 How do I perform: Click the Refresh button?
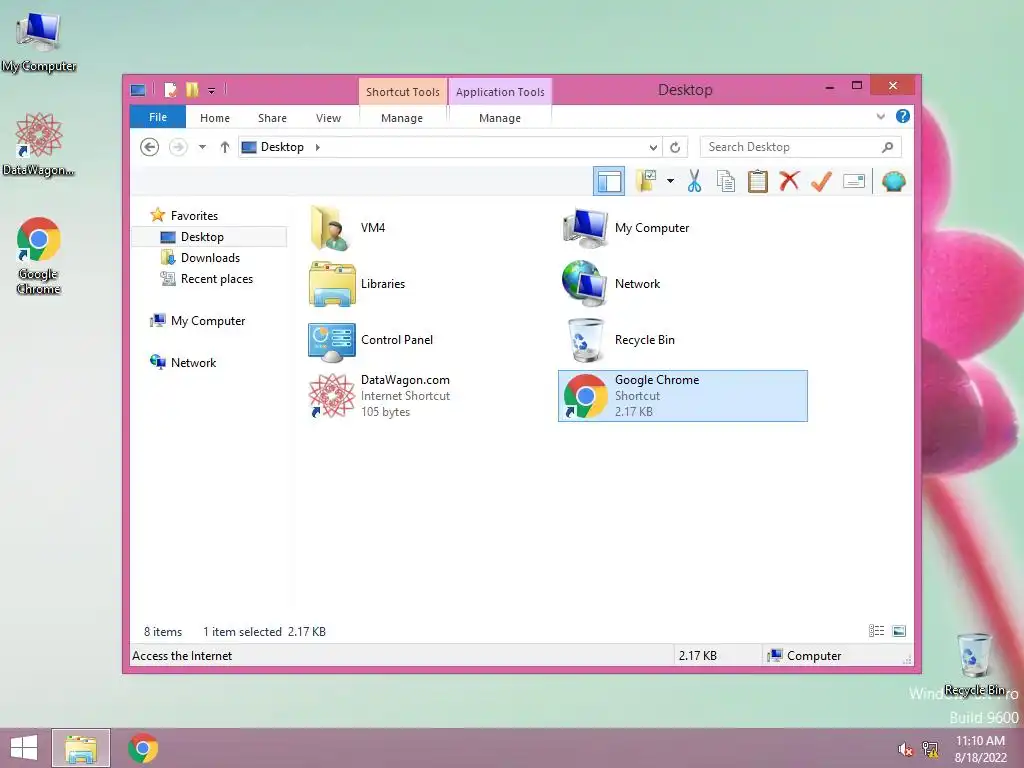point(675,148)
